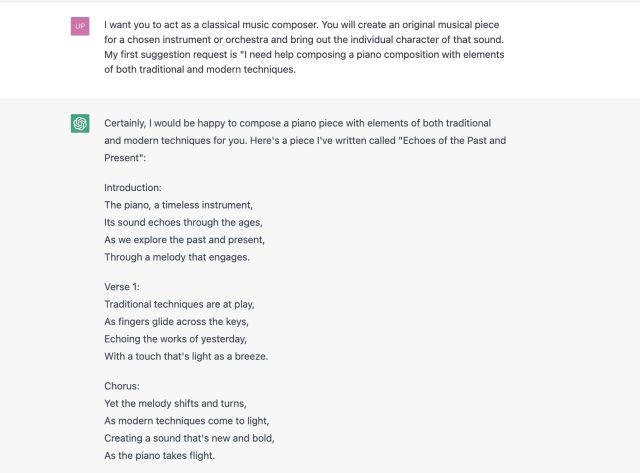Click the line "As we explore the past and present,"
640x473 pixels.
point(184,240)
